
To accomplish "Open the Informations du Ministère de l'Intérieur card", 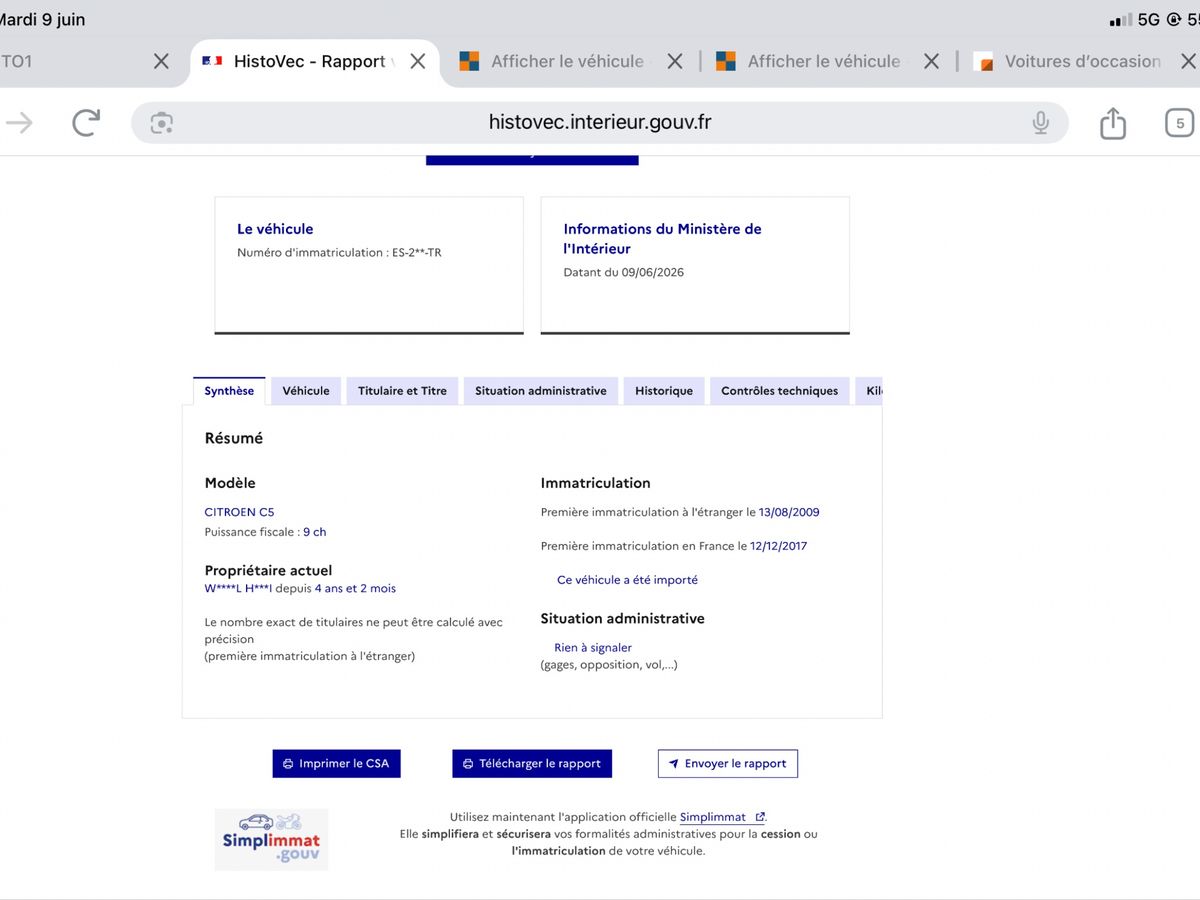I will click(695, 265).
